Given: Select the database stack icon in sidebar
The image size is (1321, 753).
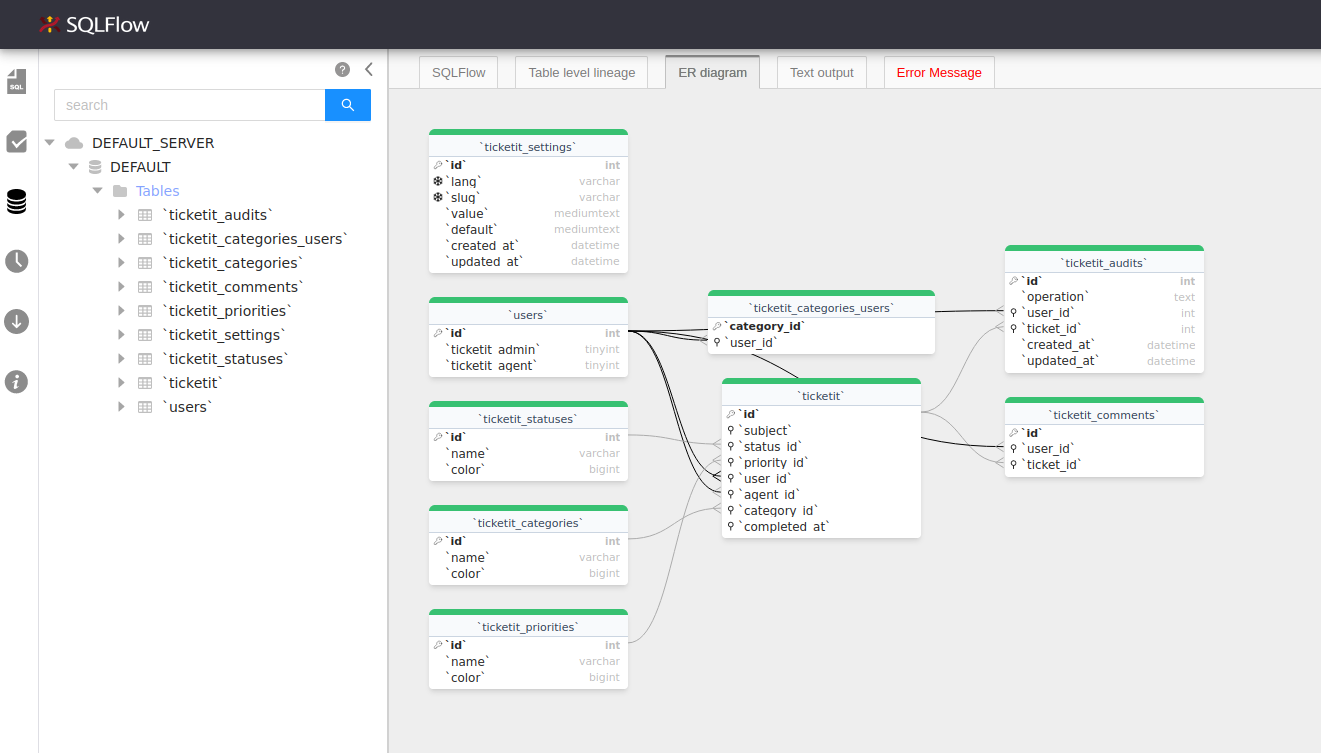Looking at the screenshot, I should pos(17,202).
